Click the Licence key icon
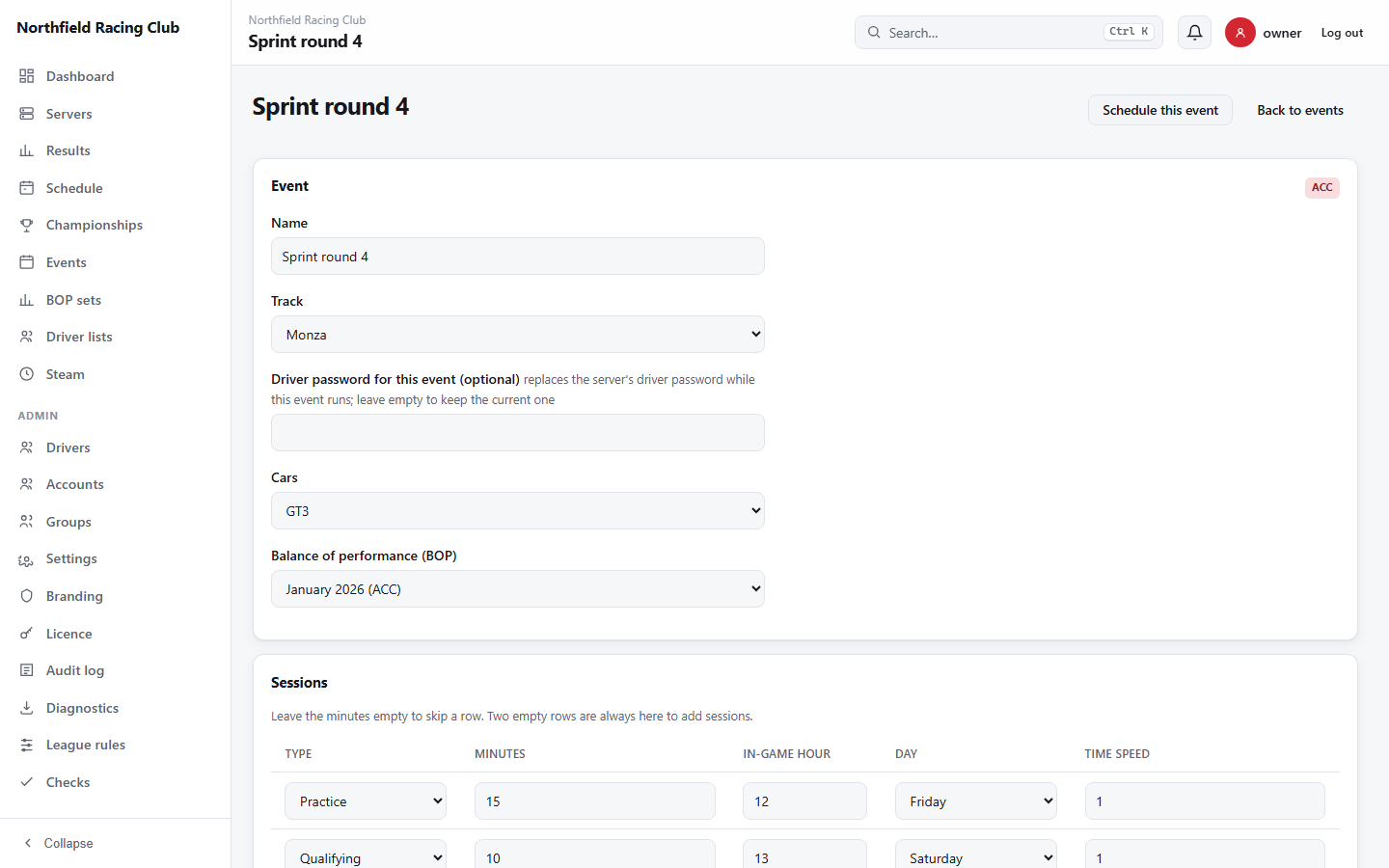1389x868 pixels. click(27, 634)
